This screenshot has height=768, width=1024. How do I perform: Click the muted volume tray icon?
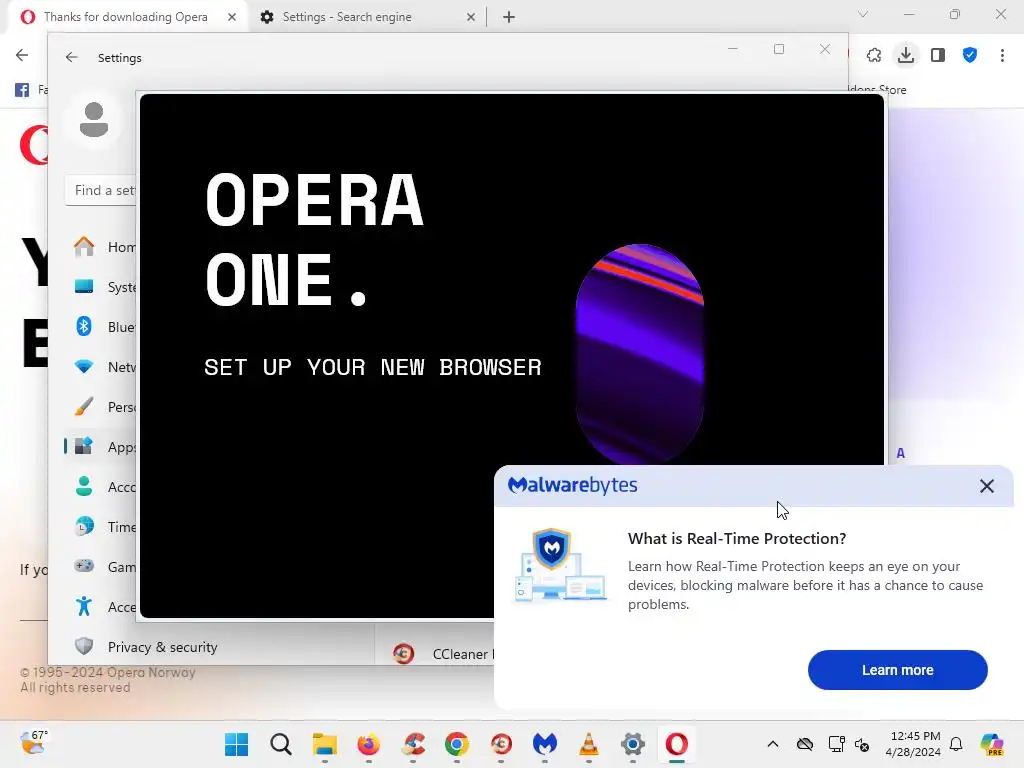pyautogui.click(x=861, y=744)
